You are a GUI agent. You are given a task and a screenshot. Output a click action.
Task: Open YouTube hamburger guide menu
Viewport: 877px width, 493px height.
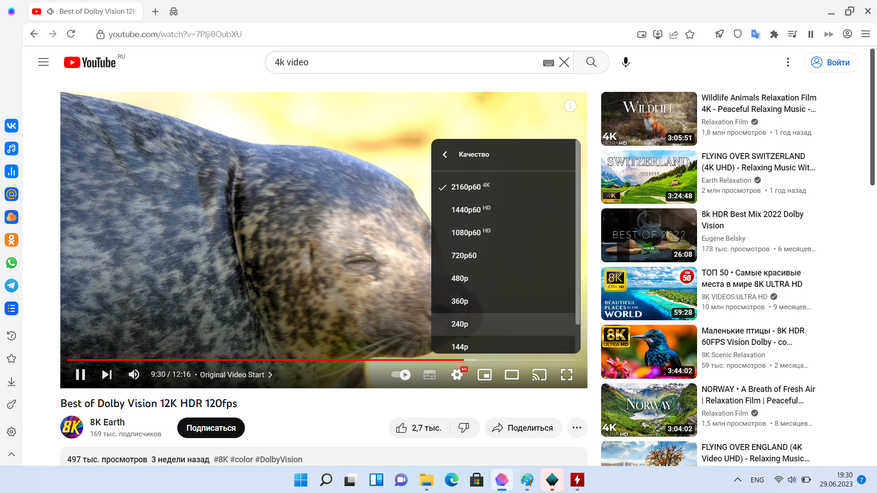tap(43, 62)
